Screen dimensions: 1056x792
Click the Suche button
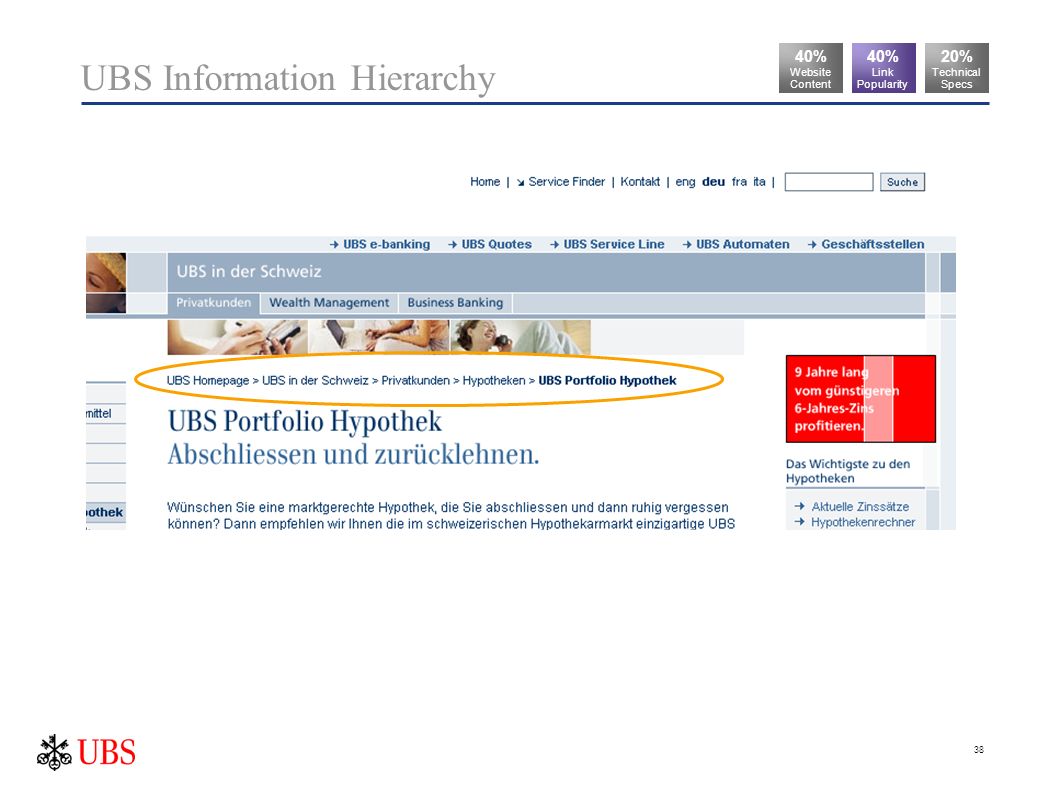pyautogui.click(x=902, y=182)
